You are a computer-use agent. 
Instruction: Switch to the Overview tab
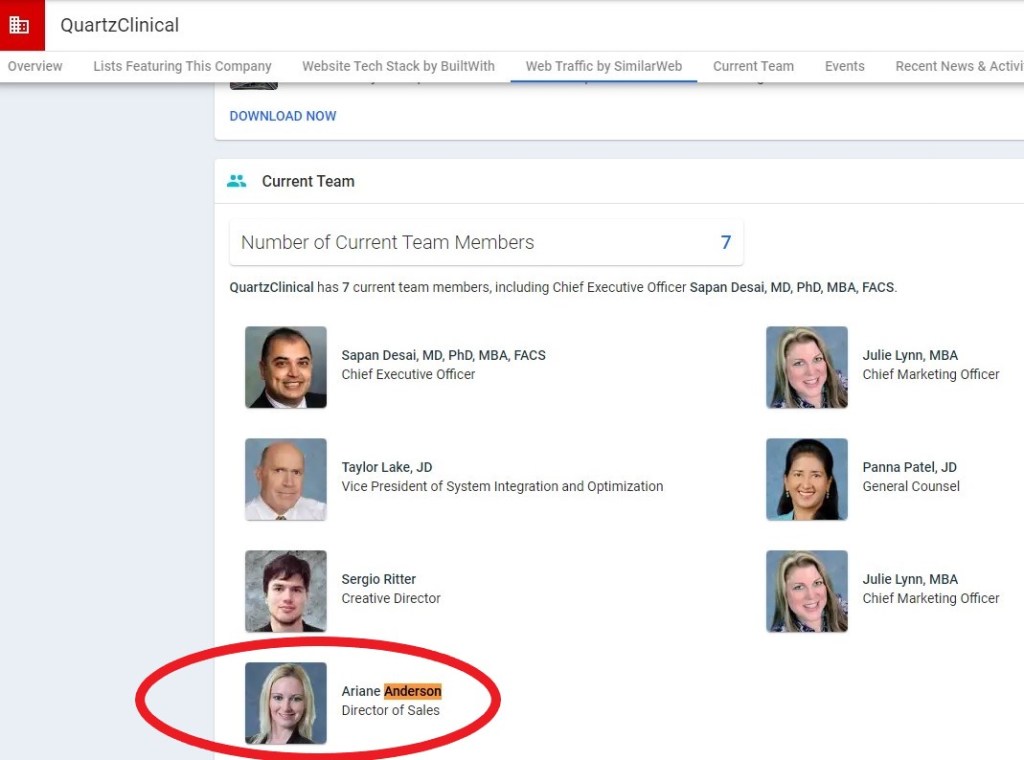pyautogui.click(x=35, y=66)
